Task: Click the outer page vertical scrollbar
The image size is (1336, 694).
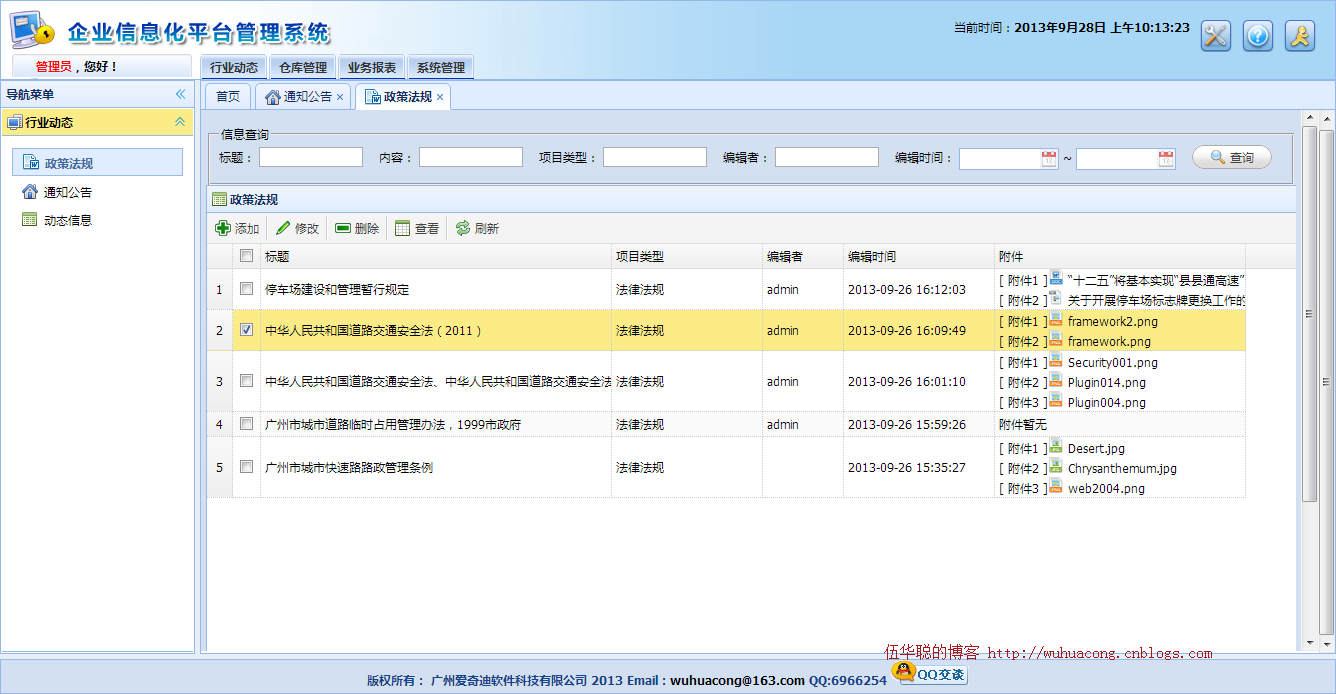Action: click(x=1326, y=380)
